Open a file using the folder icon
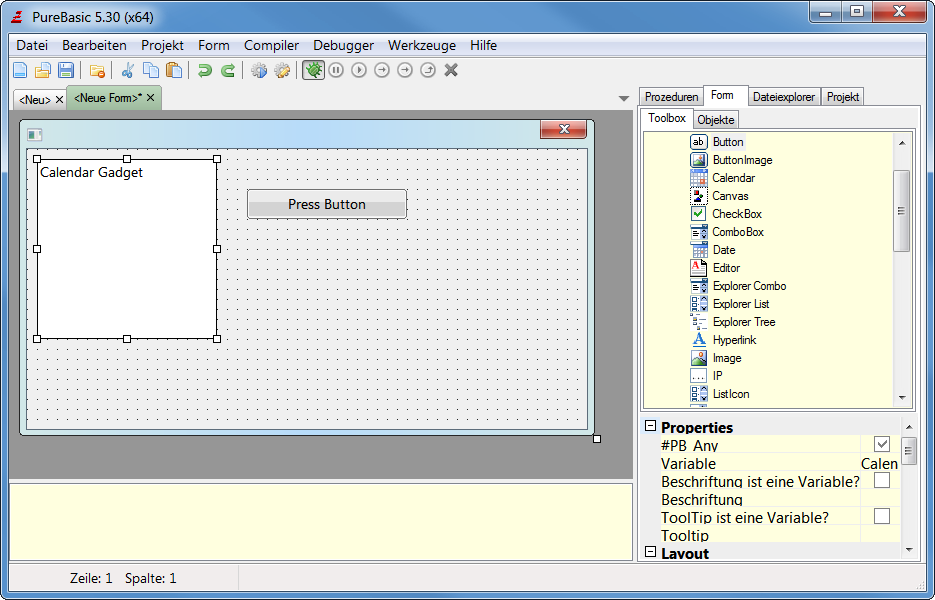 (x=43, y=70)
